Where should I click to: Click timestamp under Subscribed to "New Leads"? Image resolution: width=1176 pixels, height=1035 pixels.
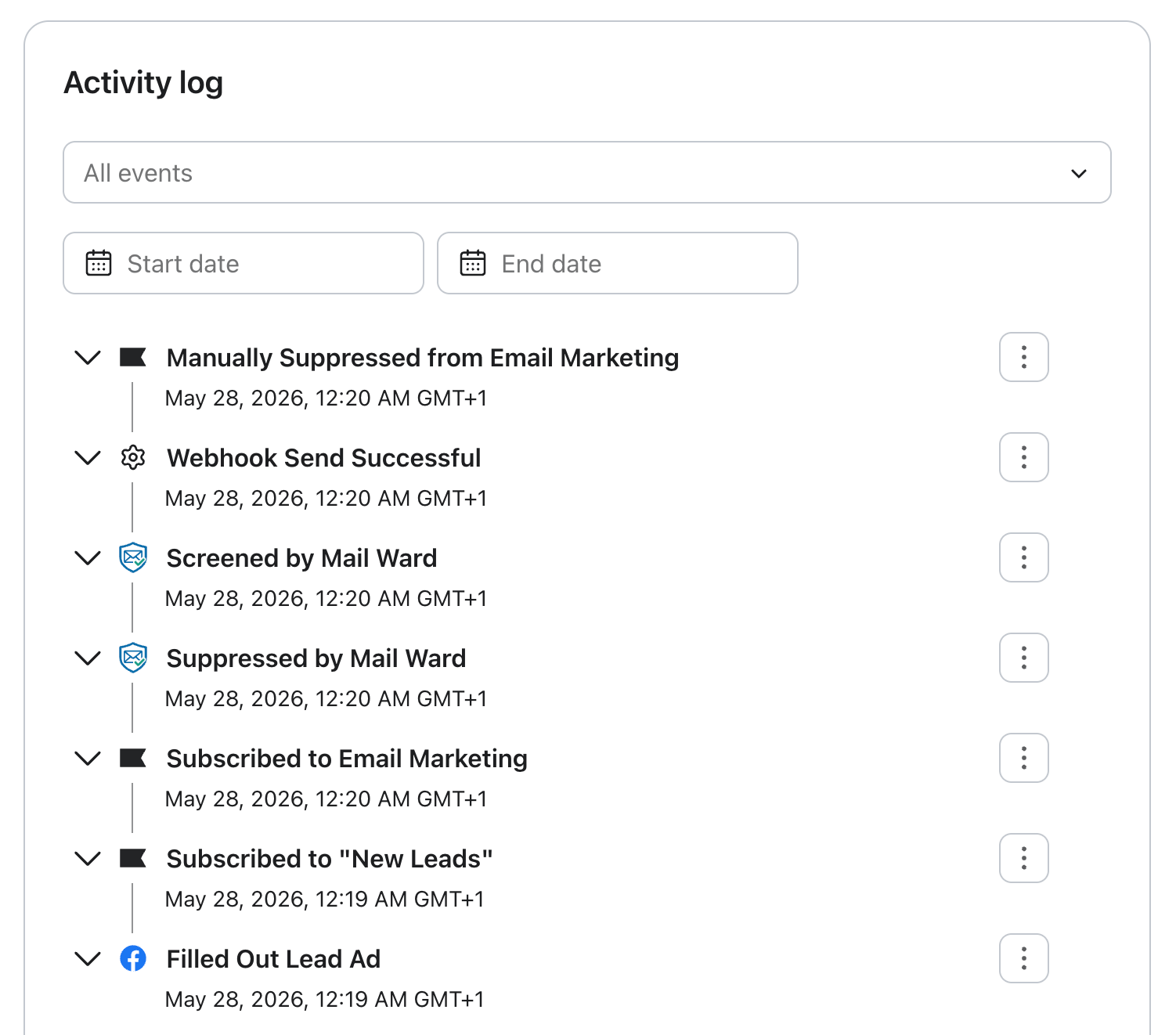pyautogui.click(x=324, y=900)
